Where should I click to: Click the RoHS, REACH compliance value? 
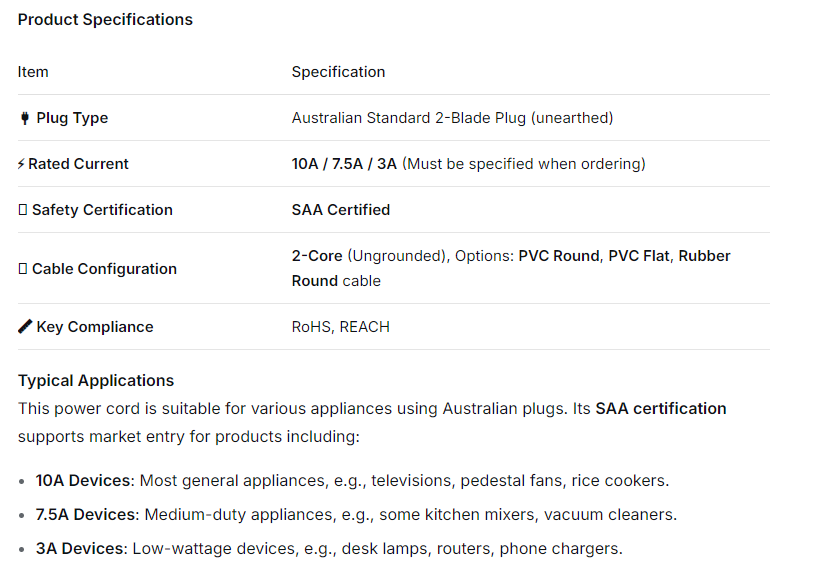[341, 327]
